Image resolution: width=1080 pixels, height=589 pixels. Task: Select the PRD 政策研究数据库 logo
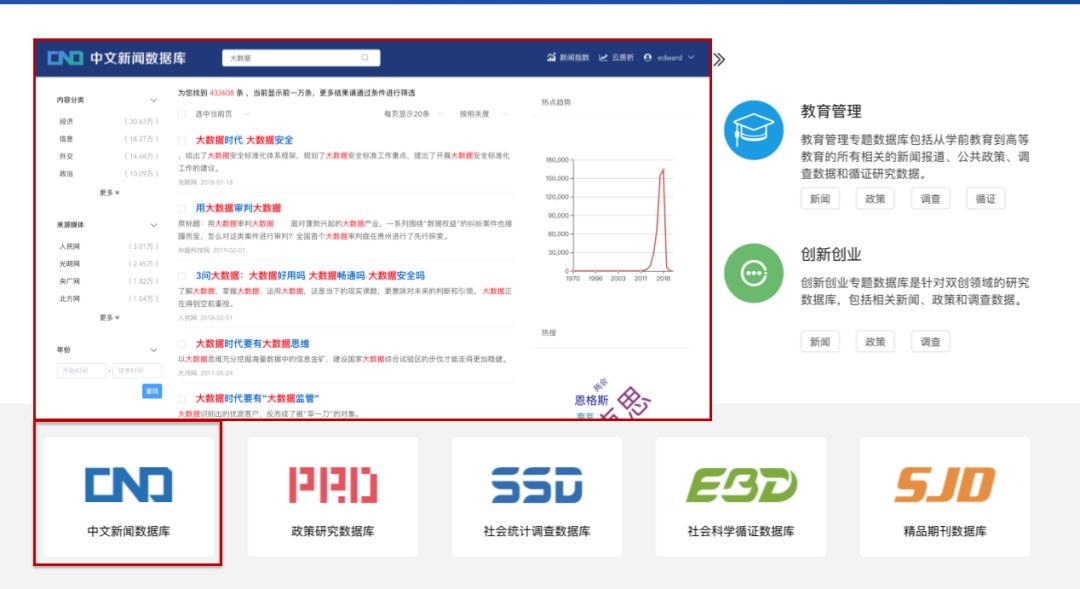[x=333, y=484]
